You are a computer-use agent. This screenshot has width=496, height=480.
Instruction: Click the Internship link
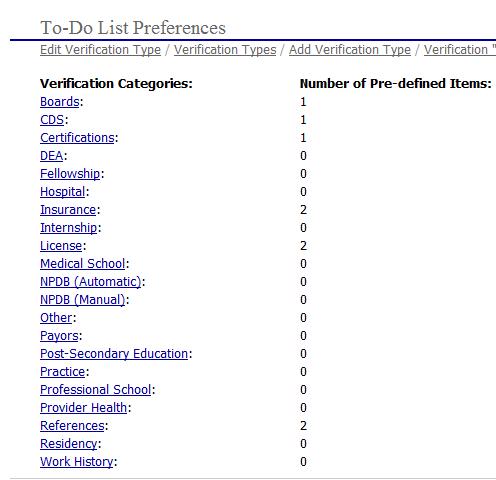[69, 228]
